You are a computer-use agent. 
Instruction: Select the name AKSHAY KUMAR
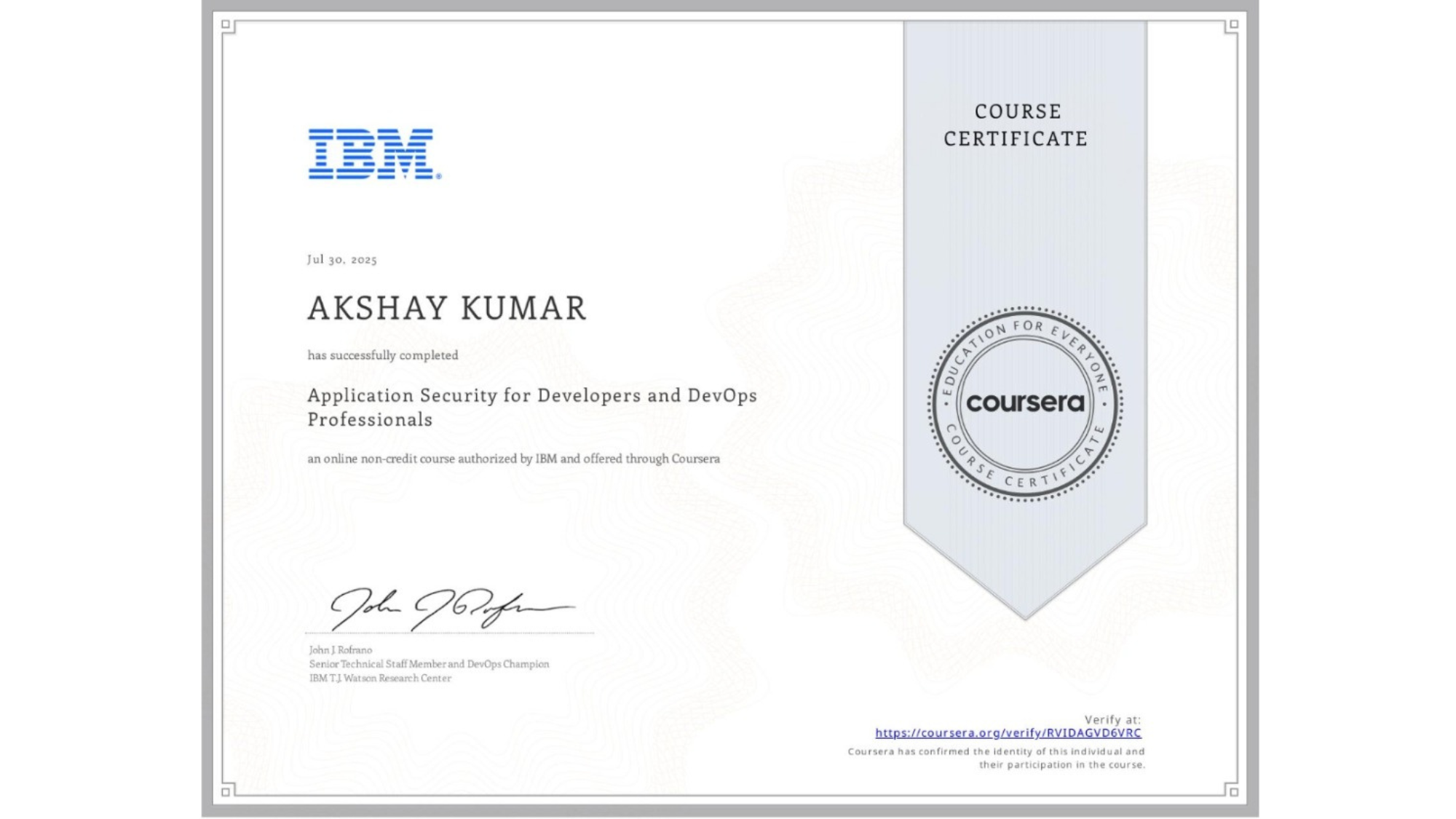[446, 308]
